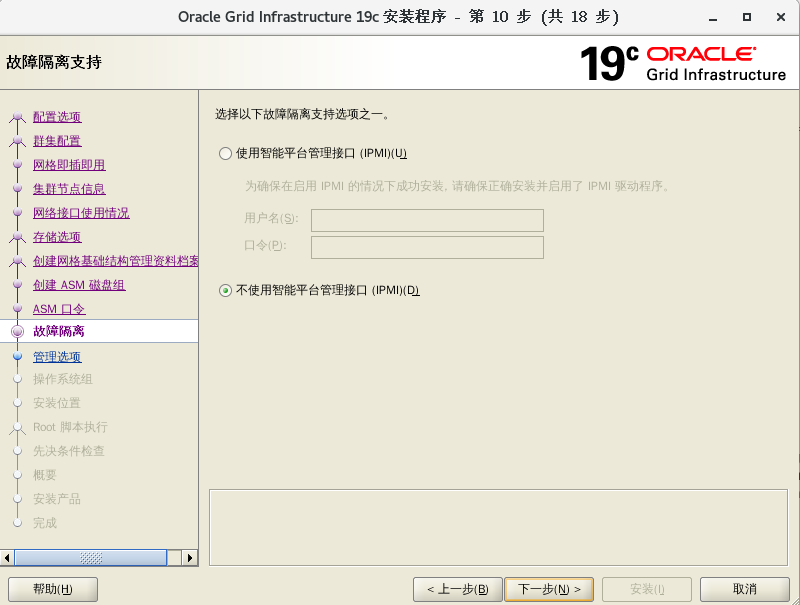Click the step bullet beside 集群节点信息
The height and width of the screenshot is (605, 800).
(x=17, y=188)
